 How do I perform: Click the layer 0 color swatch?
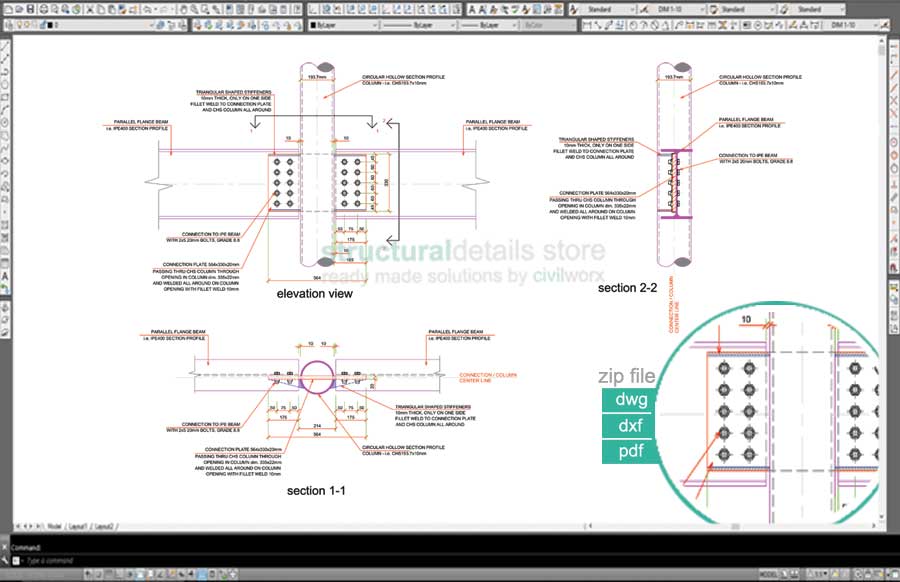(50, 25)
